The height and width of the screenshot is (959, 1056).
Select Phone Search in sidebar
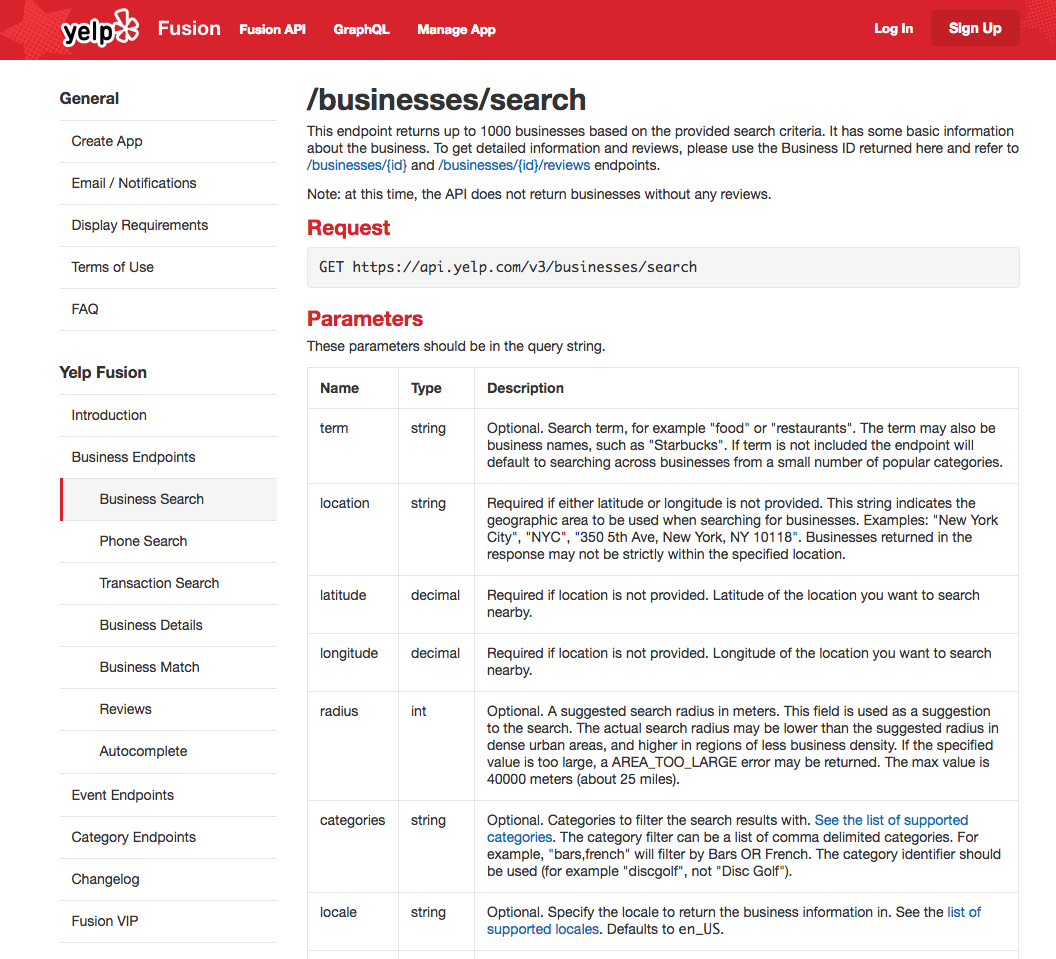tap(168, 541)
